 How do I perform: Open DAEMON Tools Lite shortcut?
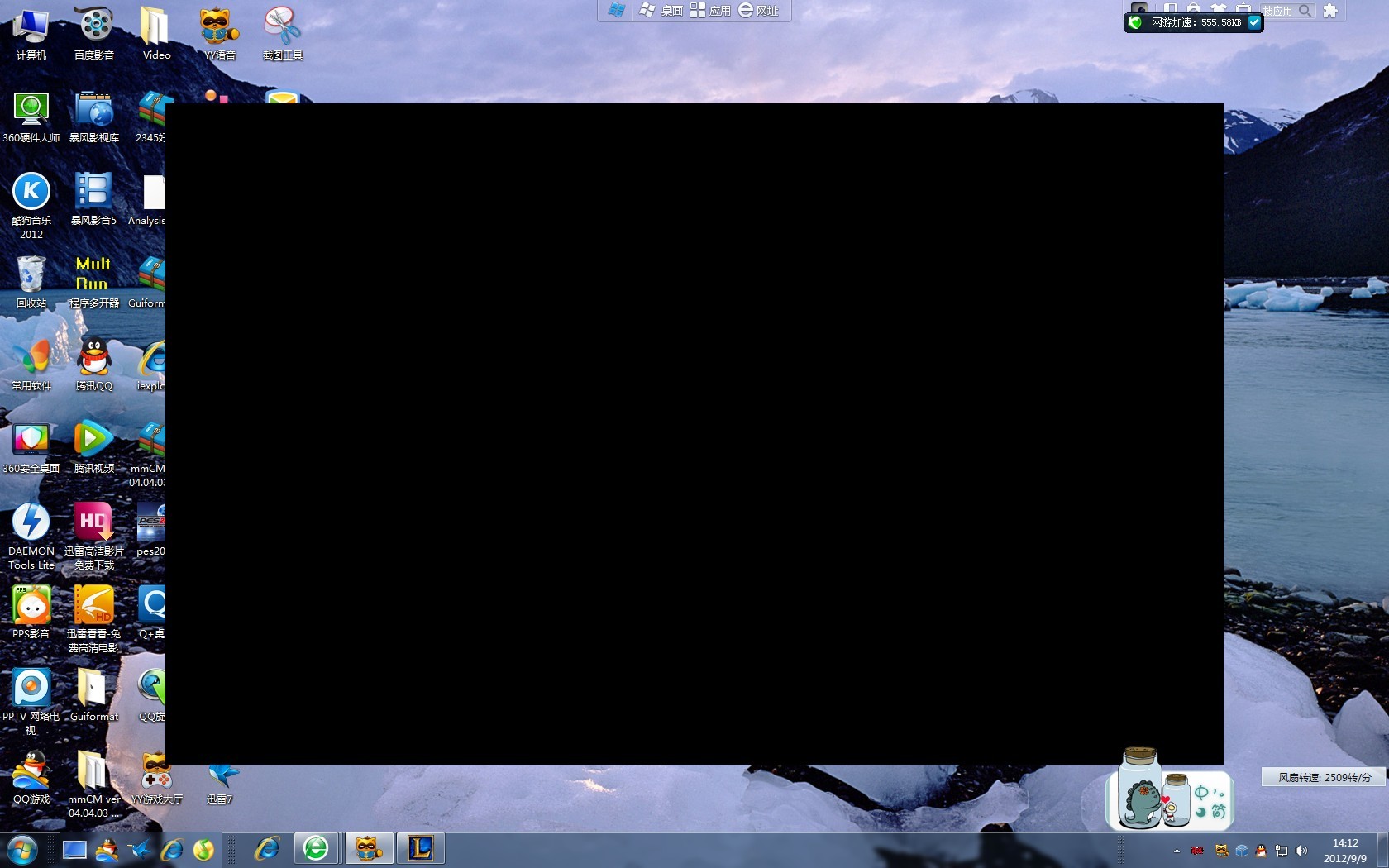(31, 529)
